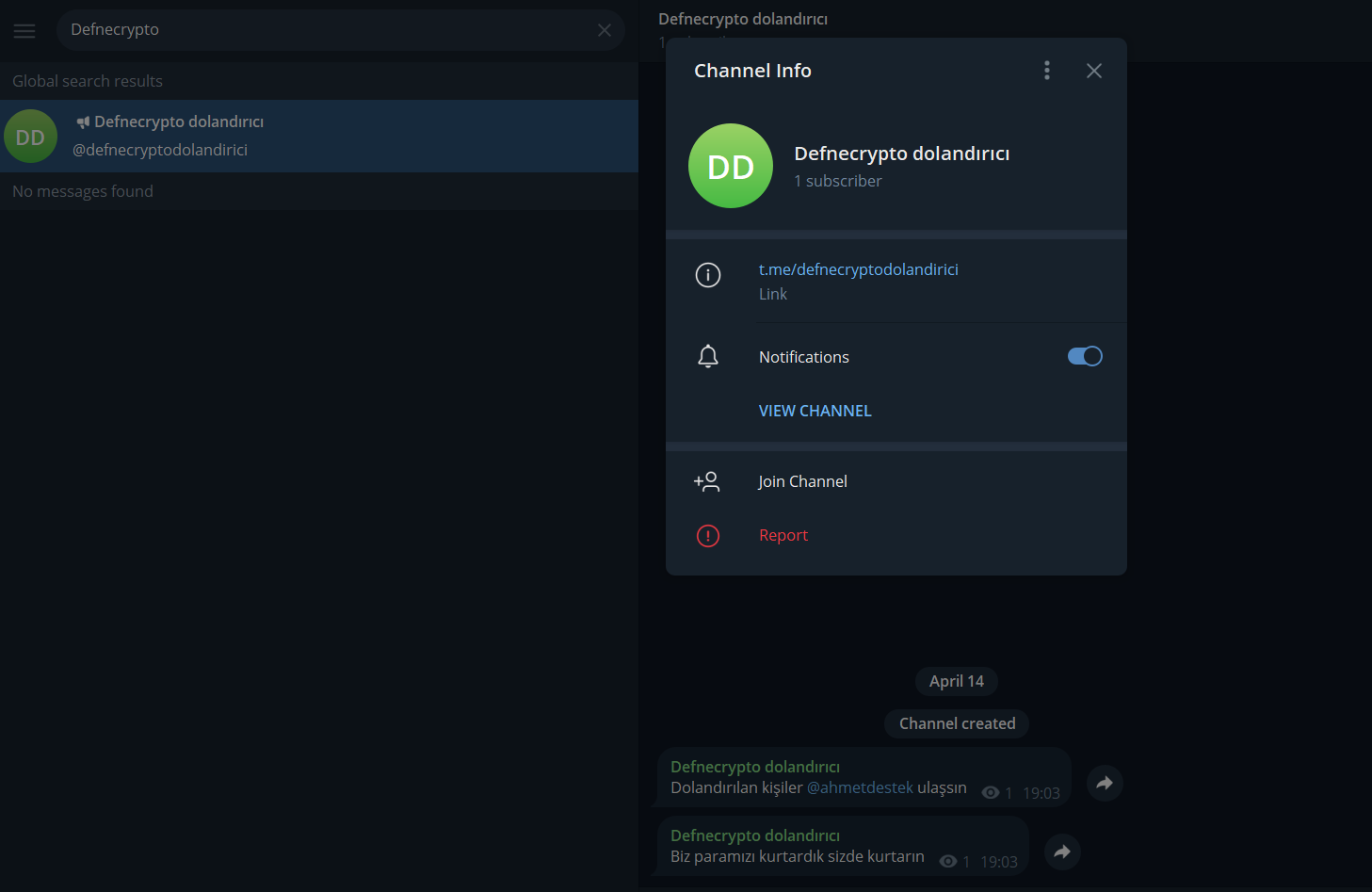The width and height of the screenshot is (1372, 892).
Task: Open the hamburger main menu
Action: pos(24,31)
